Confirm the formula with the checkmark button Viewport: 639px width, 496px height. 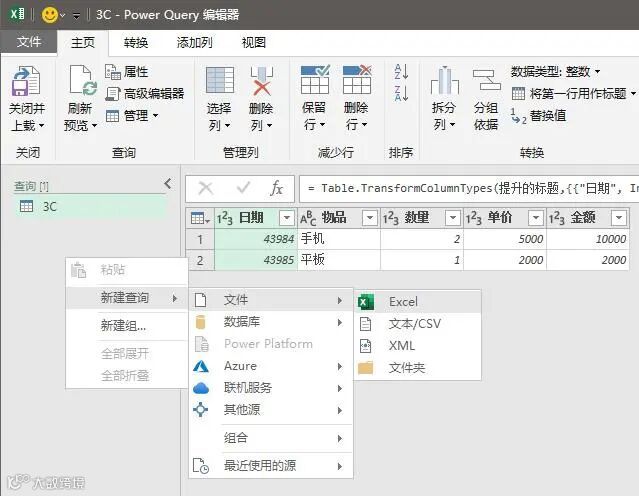tap(243, 188)
